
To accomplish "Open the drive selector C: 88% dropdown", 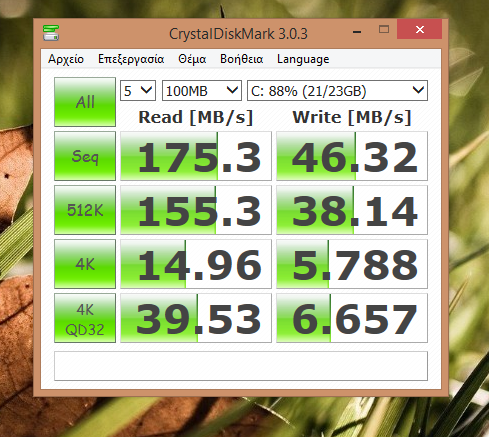I will click(x=337, y=91).
